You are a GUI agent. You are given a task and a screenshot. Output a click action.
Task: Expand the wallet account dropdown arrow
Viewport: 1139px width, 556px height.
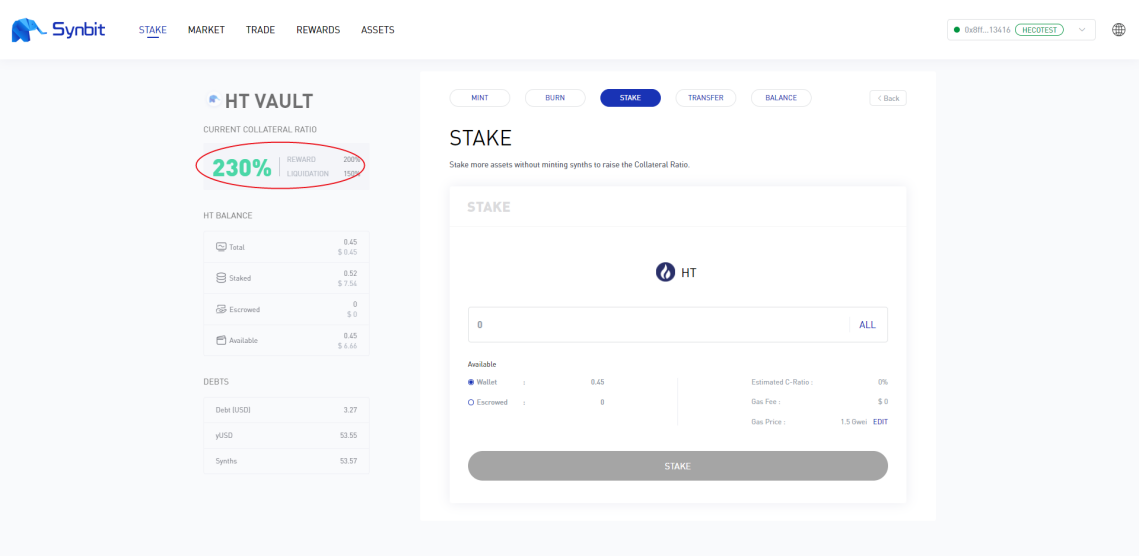pos(1082,30)
